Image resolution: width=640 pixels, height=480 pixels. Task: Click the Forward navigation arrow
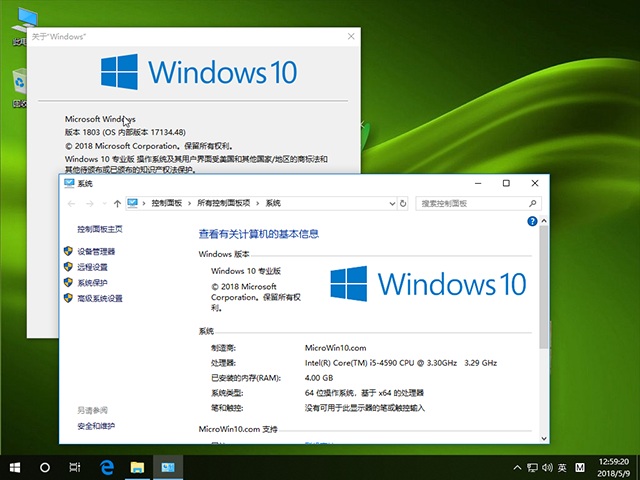pos(90,203)
